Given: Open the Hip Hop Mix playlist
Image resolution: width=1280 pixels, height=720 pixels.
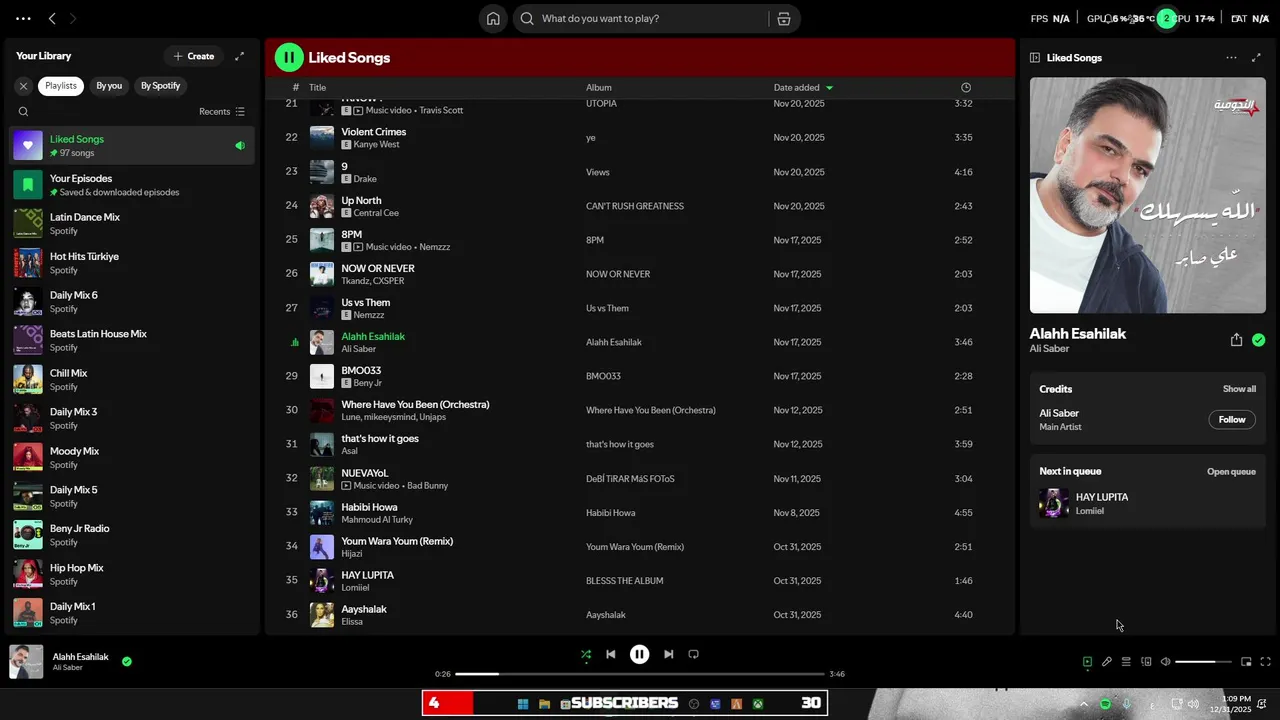Looking at the screenshot, I should tap(131, 574).
